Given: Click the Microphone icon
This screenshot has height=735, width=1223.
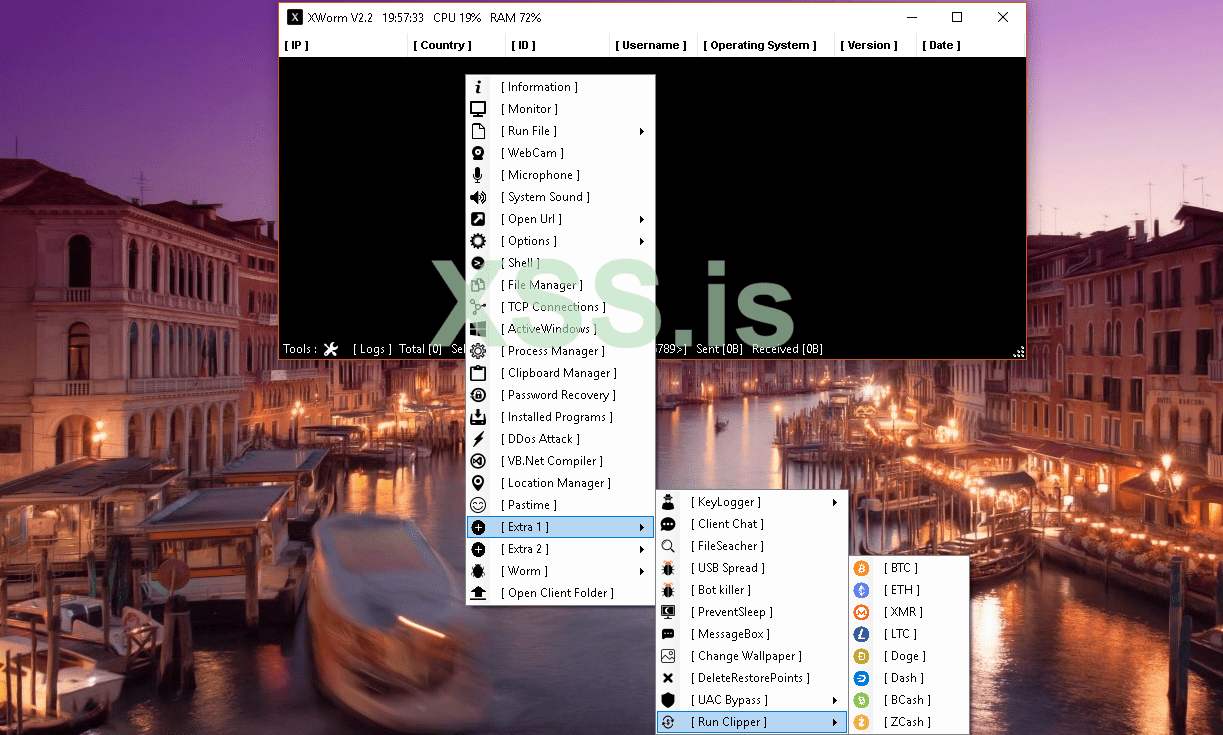Looking at the screenshot, I should click(478, 175).
